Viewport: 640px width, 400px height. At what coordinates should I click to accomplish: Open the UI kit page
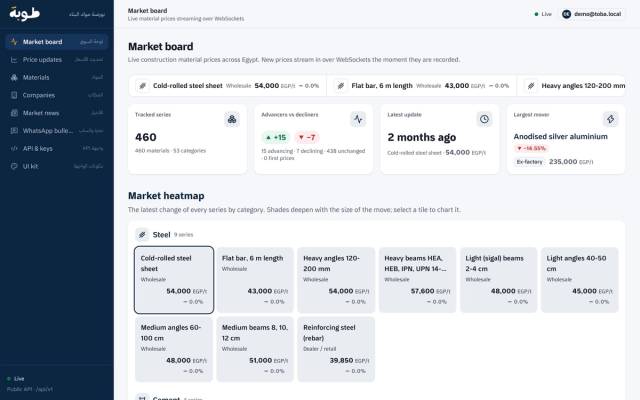click(x=57, y=166)
